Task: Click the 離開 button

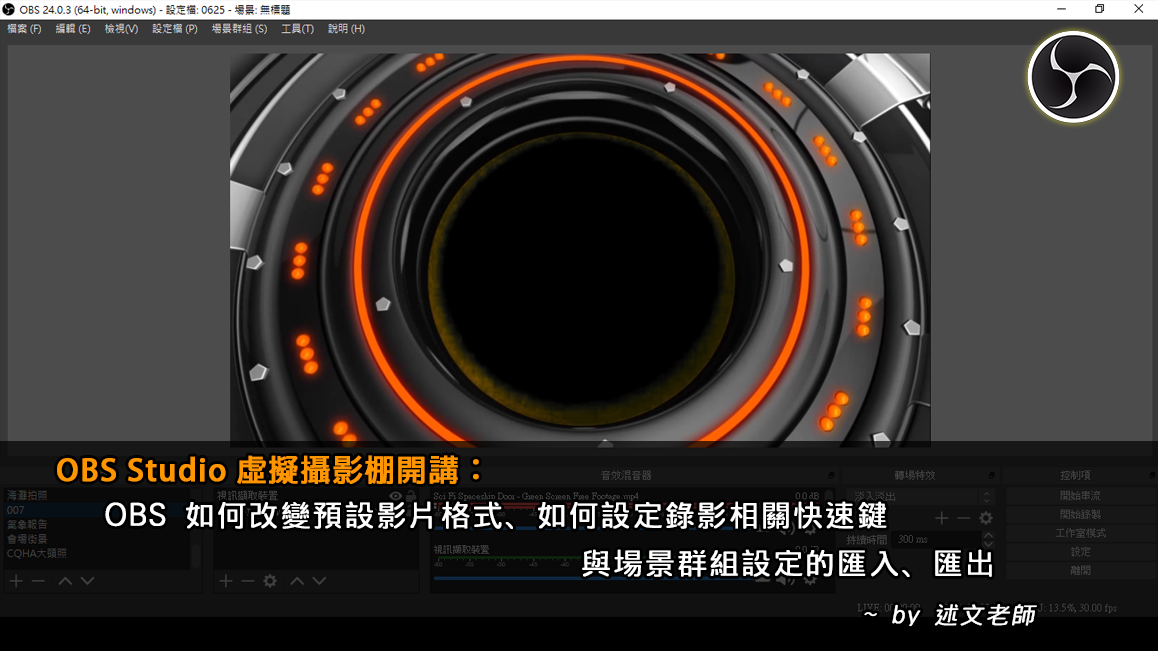Action: click(x=1080, y=570)
